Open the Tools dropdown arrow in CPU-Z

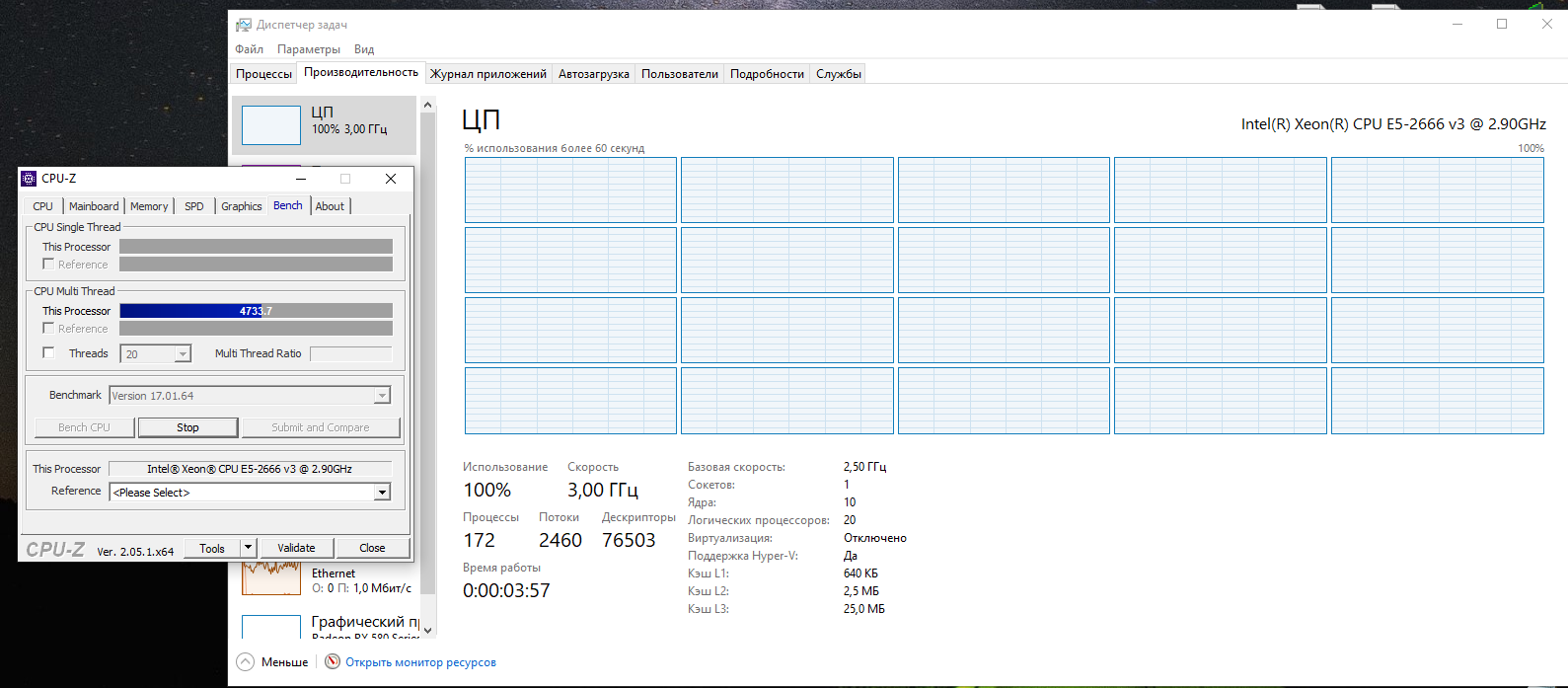point(249,548)
